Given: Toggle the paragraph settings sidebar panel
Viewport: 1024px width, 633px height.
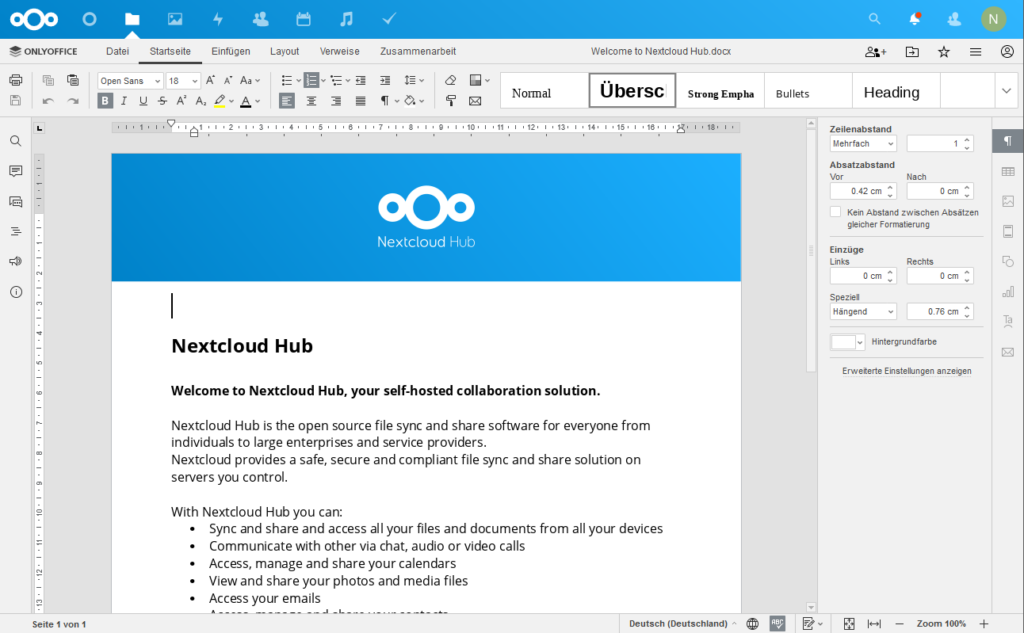Looking at the screenshot, I should 1008,141.
